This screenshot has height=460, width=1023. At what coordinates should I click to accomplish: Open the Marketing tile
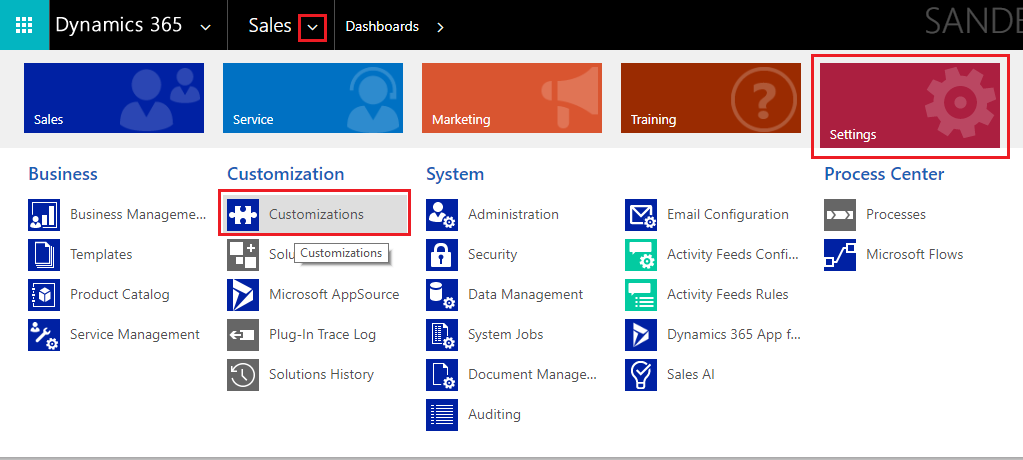(512, 98)
